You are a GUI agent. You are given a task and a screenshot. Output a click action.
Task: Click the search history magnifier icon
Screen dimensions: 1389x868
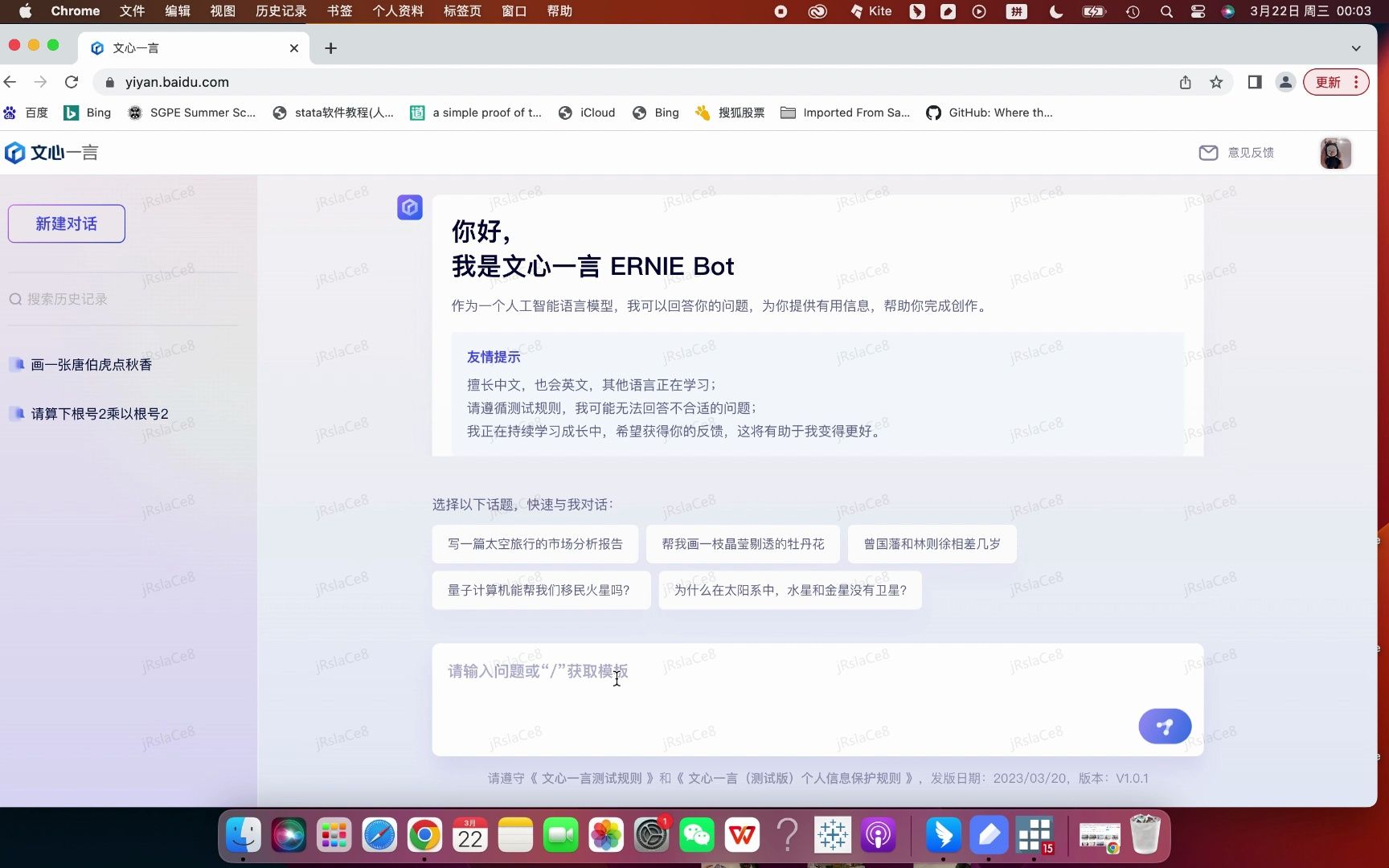(x=15, y=299)
